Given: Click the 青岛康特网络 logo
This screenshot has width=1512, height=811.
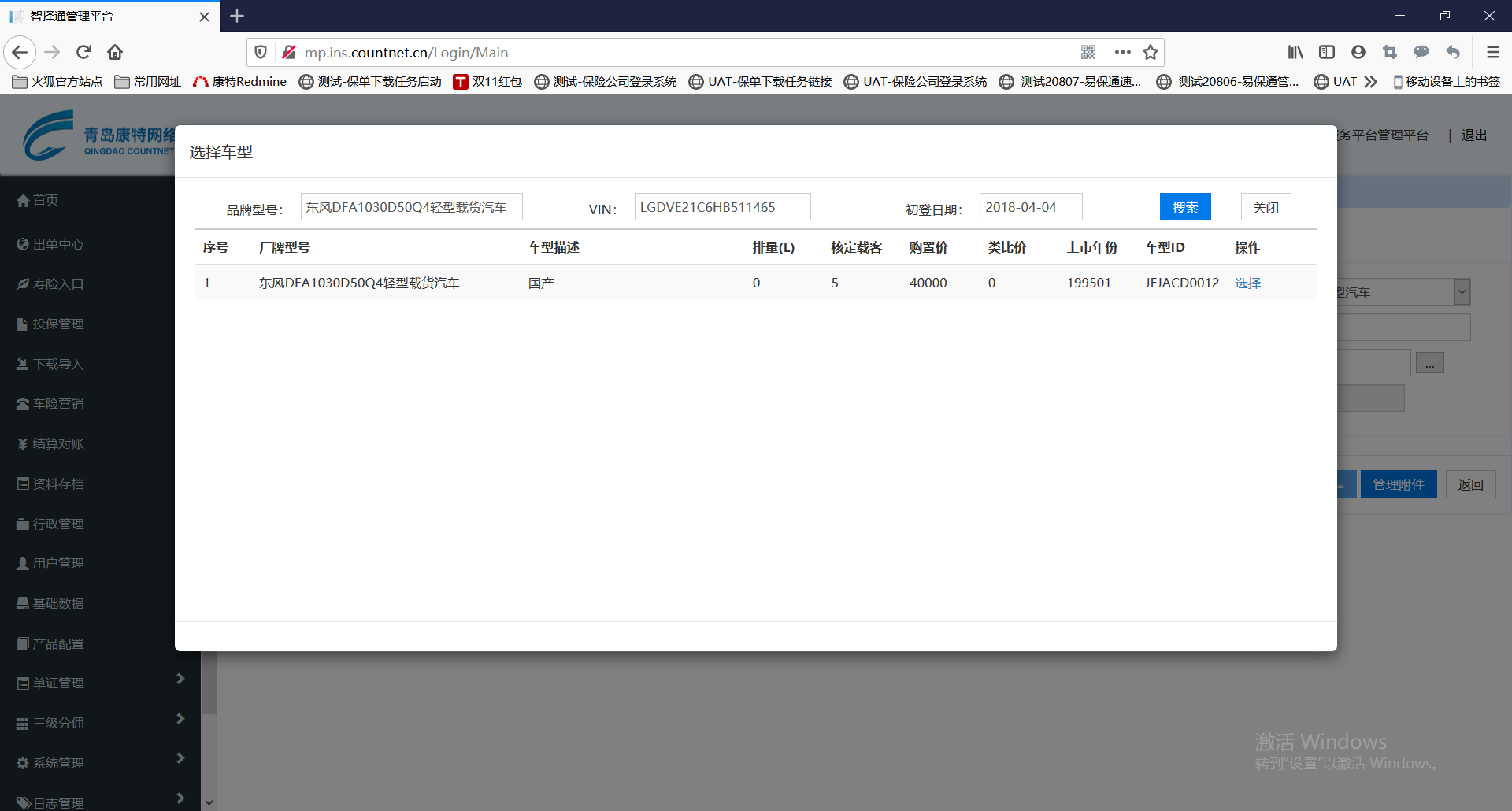Looking at the screenshot, I should click(98, 135).
